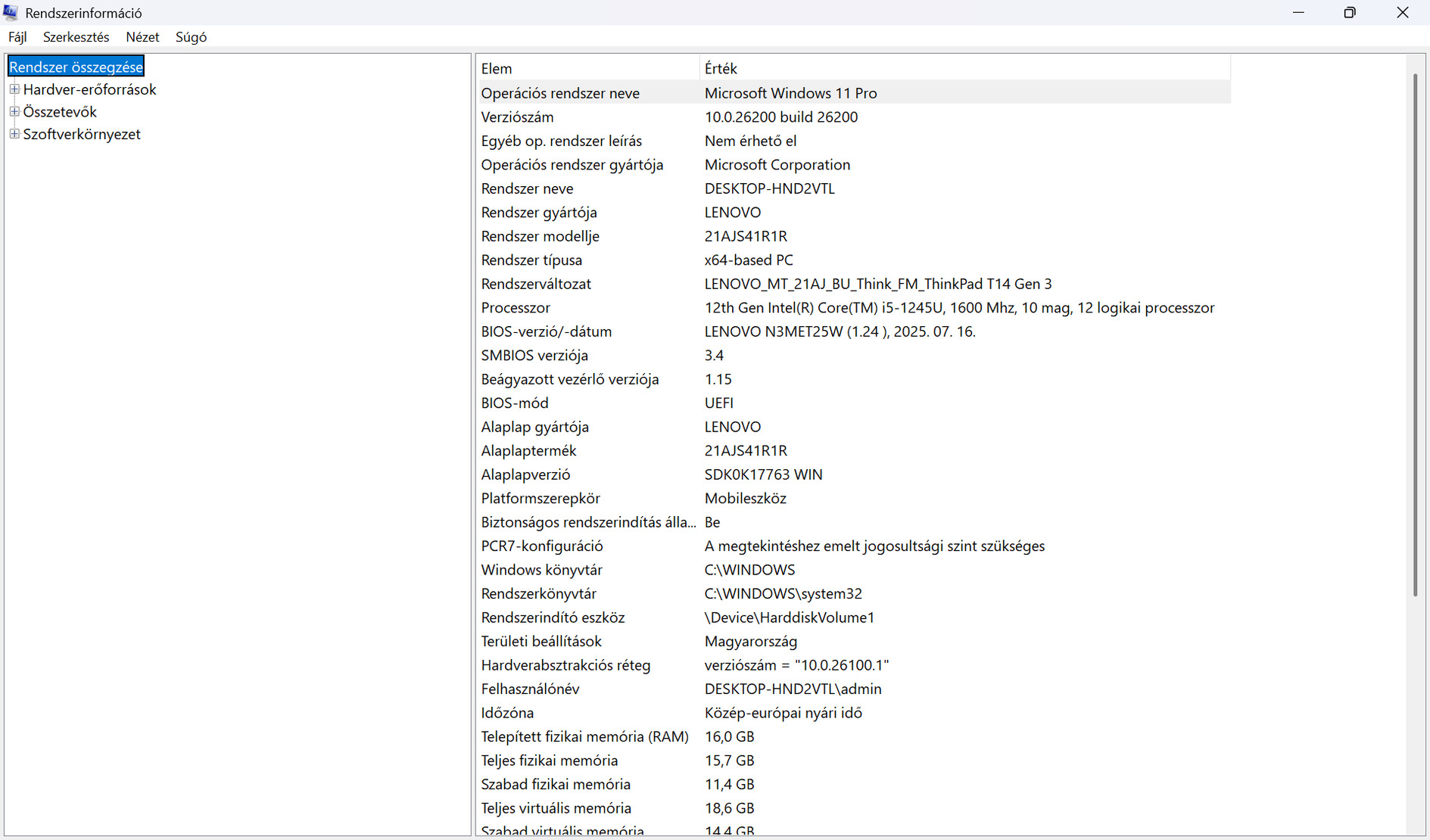1430x840 pixels.
Task: Open the Szerkesztés menu
Action: [x=76, y=37]
